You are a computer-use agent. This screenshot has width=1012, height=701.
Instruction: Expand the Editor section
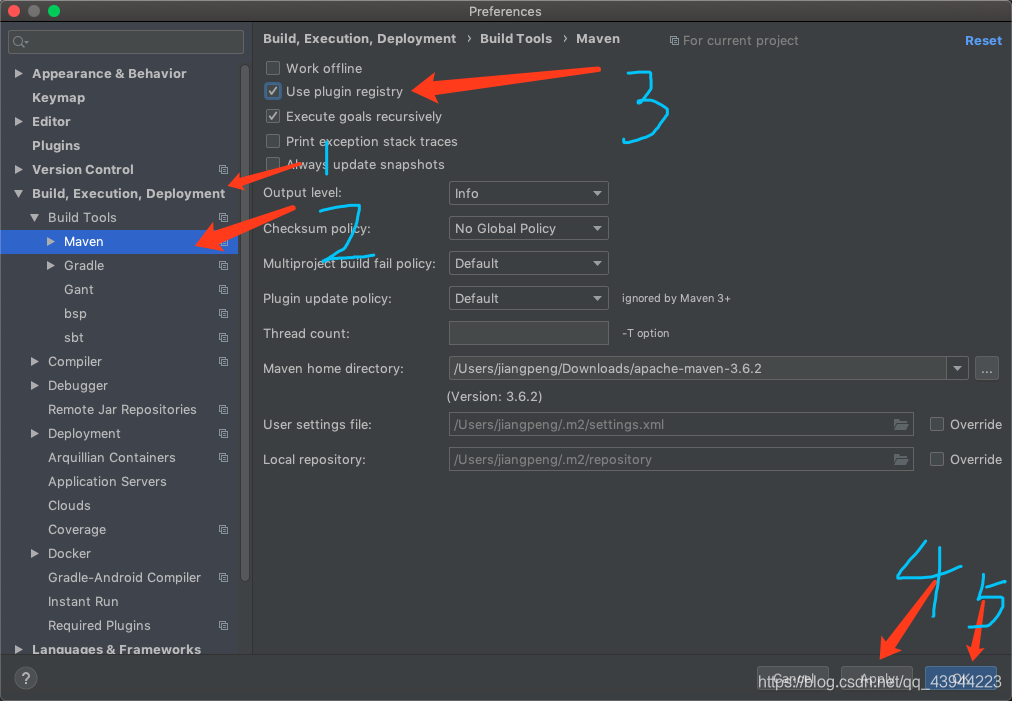(x=19, y=121)
